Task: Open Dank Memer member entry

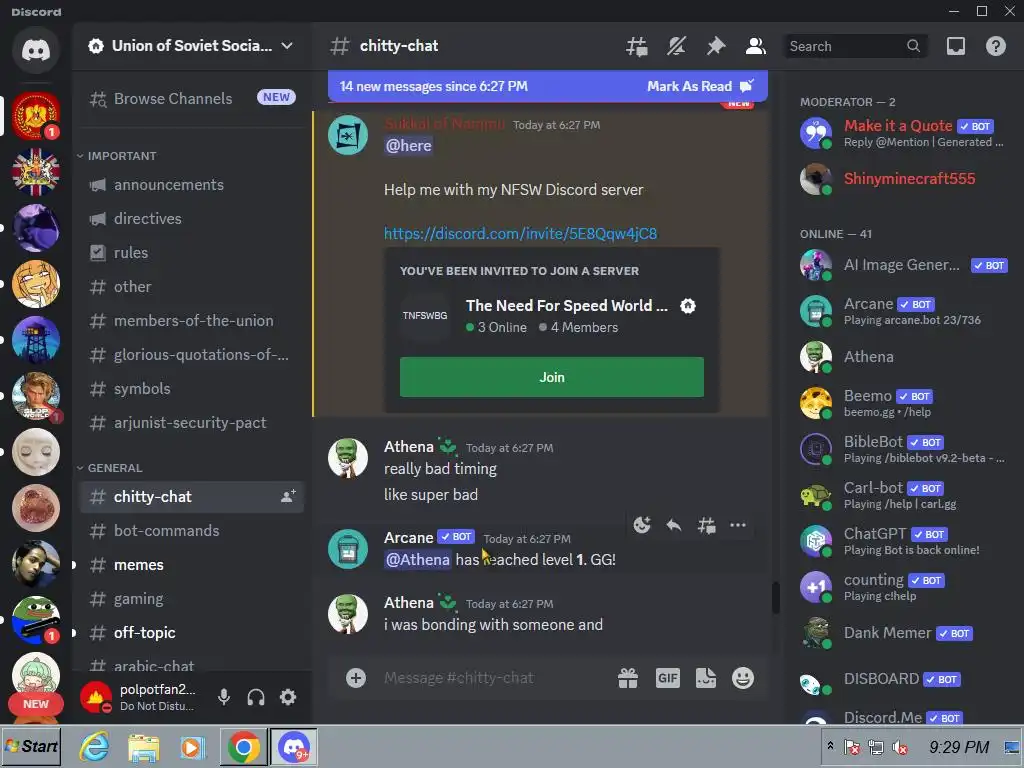Action: click(x=903, y=633)
